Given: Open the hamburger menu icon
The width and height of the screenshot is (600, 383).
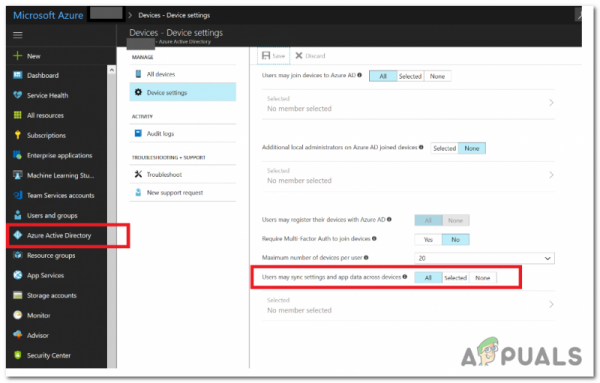Looking at the screenshot, I should (x=18, y=35).
